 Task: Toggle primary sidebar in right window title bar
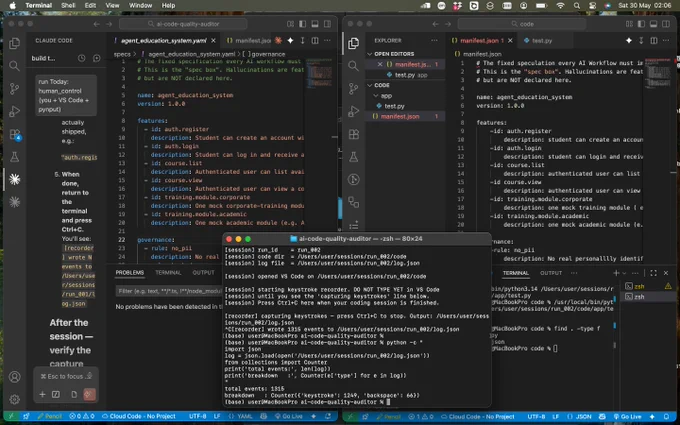click(641, 24)
